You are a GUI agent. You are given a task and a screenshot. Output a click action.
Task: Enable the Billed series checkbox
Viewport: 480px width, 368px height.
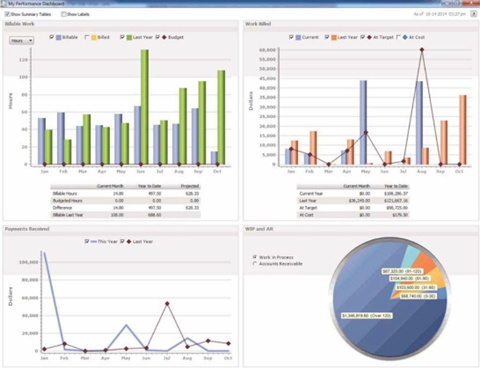(x=87, y=37)
